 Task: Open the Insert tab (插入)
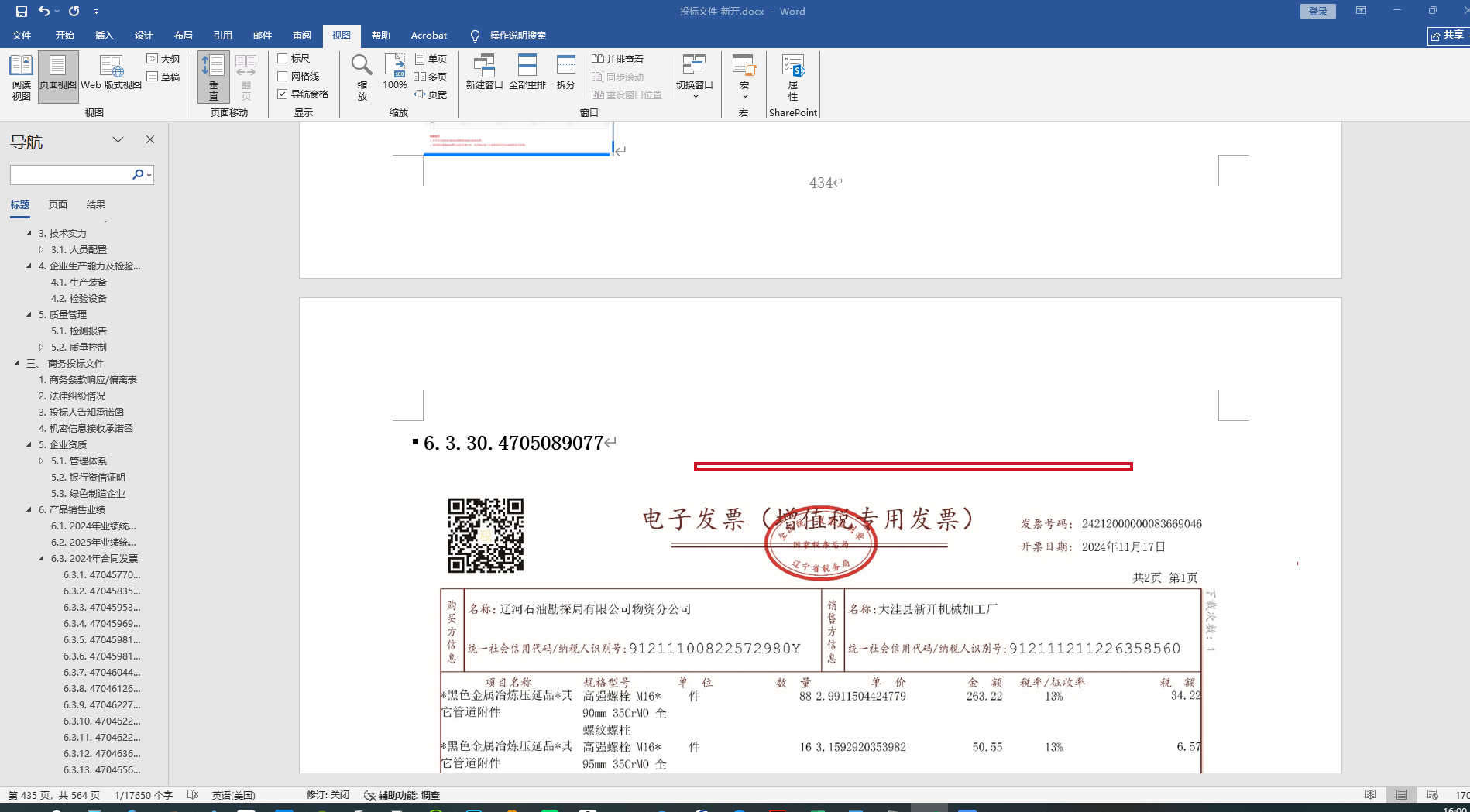pos(105,36)
